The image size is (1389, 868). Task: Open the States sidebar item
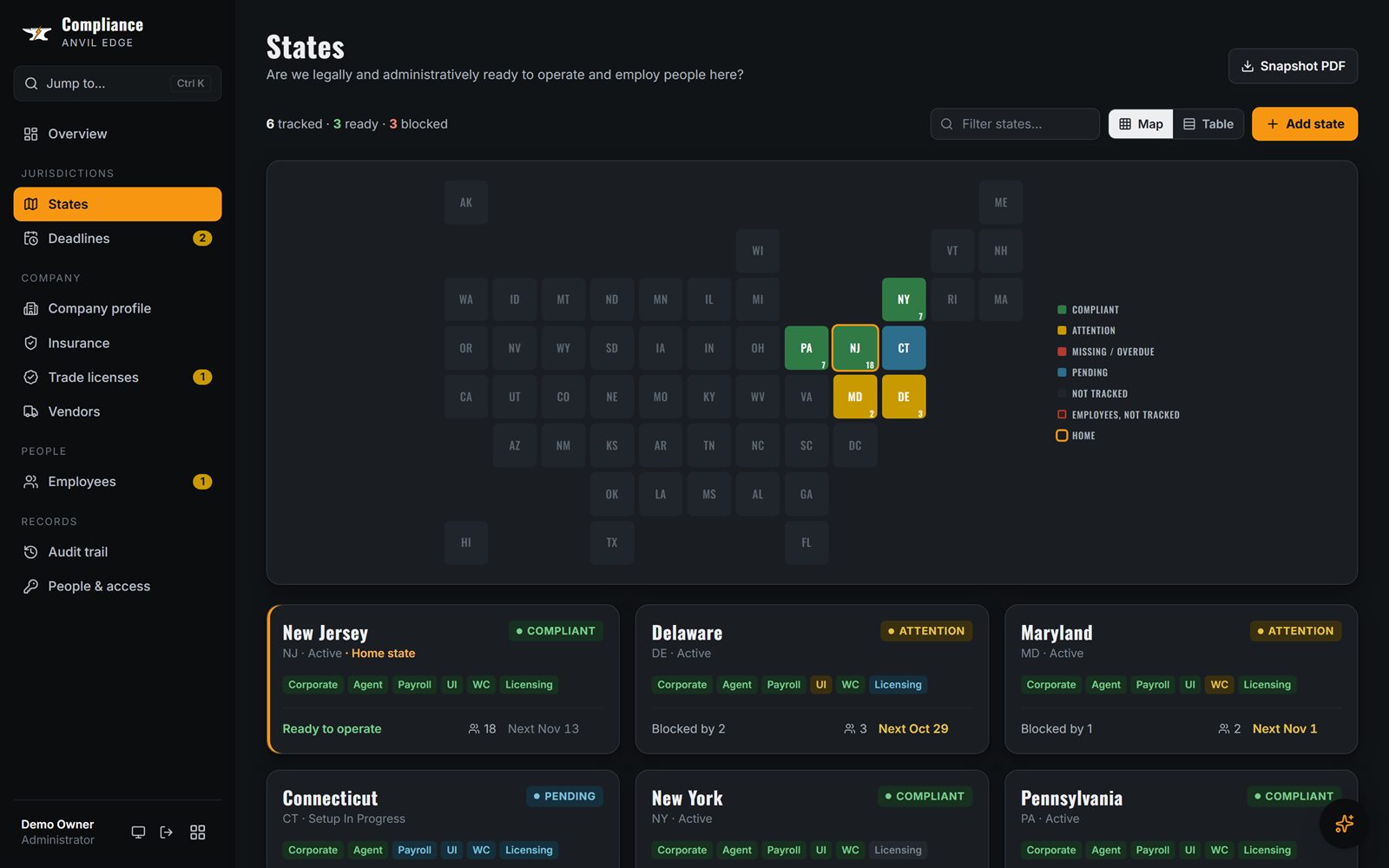[117, 204]
